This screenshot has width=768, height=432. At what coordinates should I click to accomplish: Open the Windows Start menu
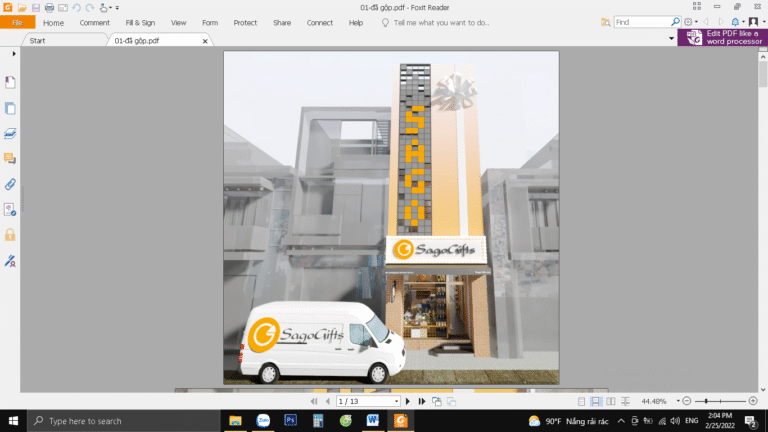point(13,420)
